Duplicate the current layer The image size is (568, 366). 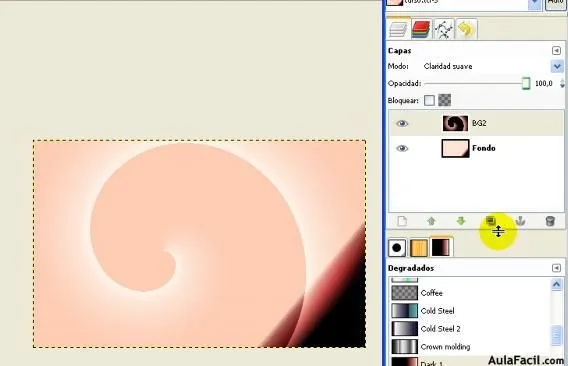pos(490,221)
